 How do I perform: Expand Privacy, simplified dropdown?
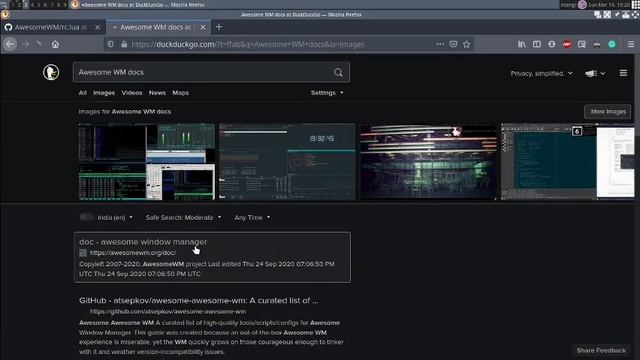(x=541, y=73)
